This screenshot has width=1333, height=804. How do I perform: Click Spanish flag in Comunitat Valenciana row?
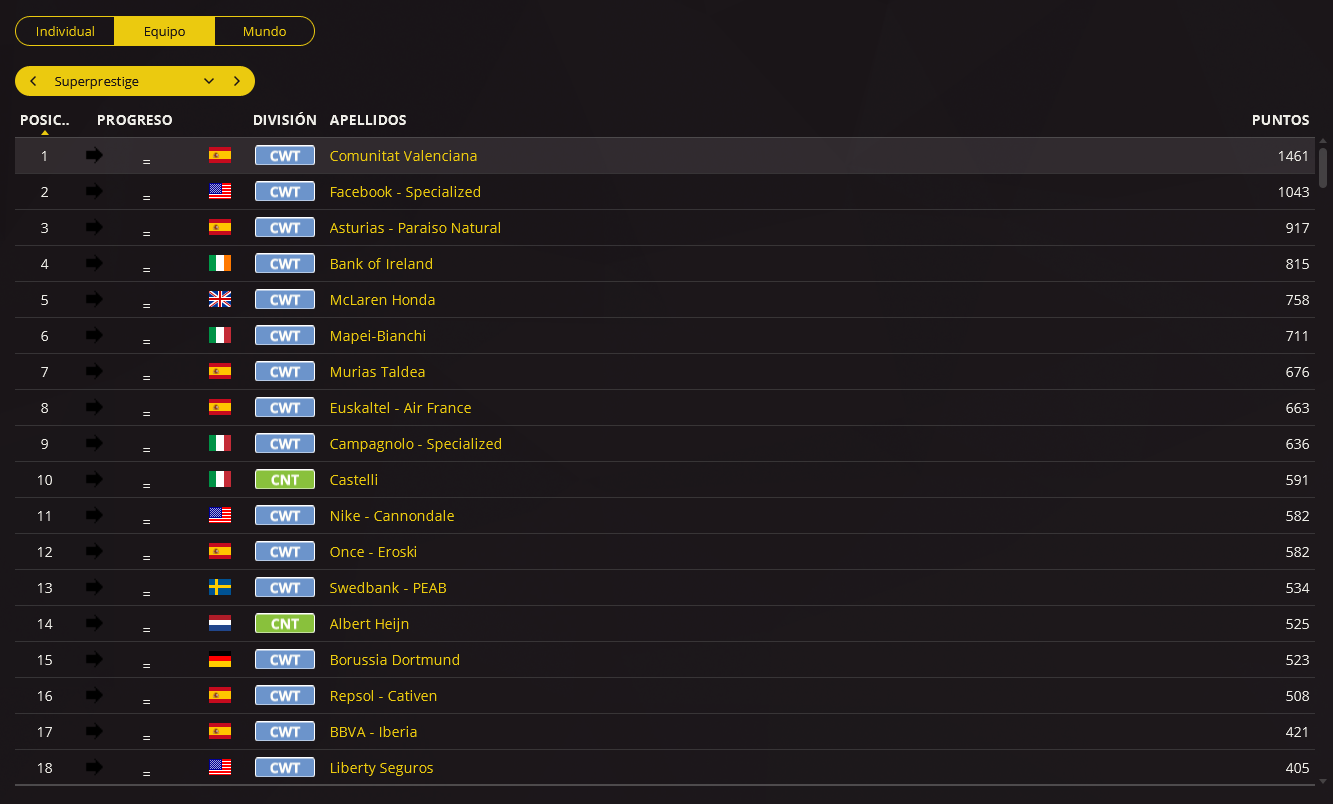[220, 155]
